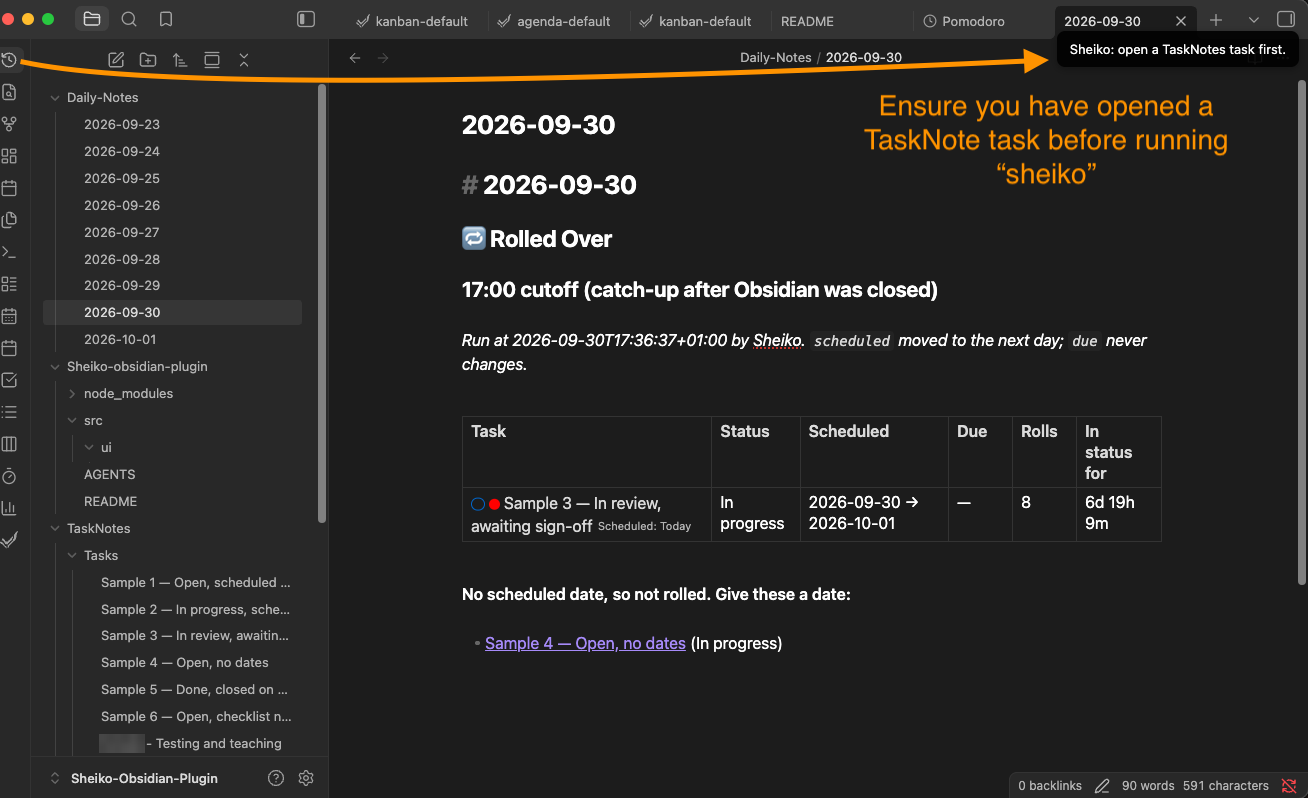Toggle Sample 3 task status circle

(478, 504)
